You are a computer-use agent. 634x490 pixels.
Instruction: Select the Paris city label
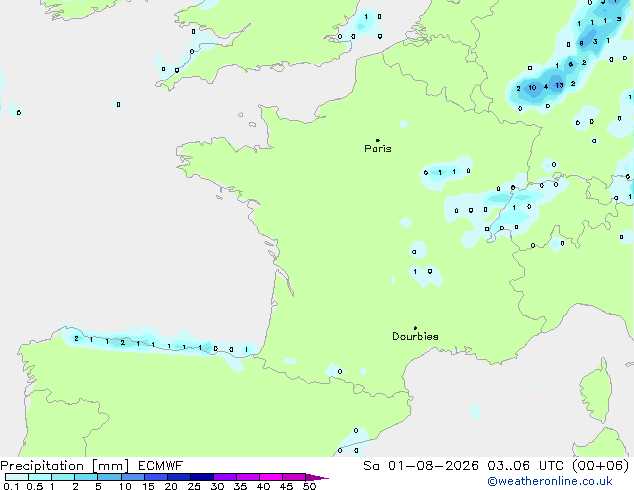pyautogui.click(x=378, y=149)
